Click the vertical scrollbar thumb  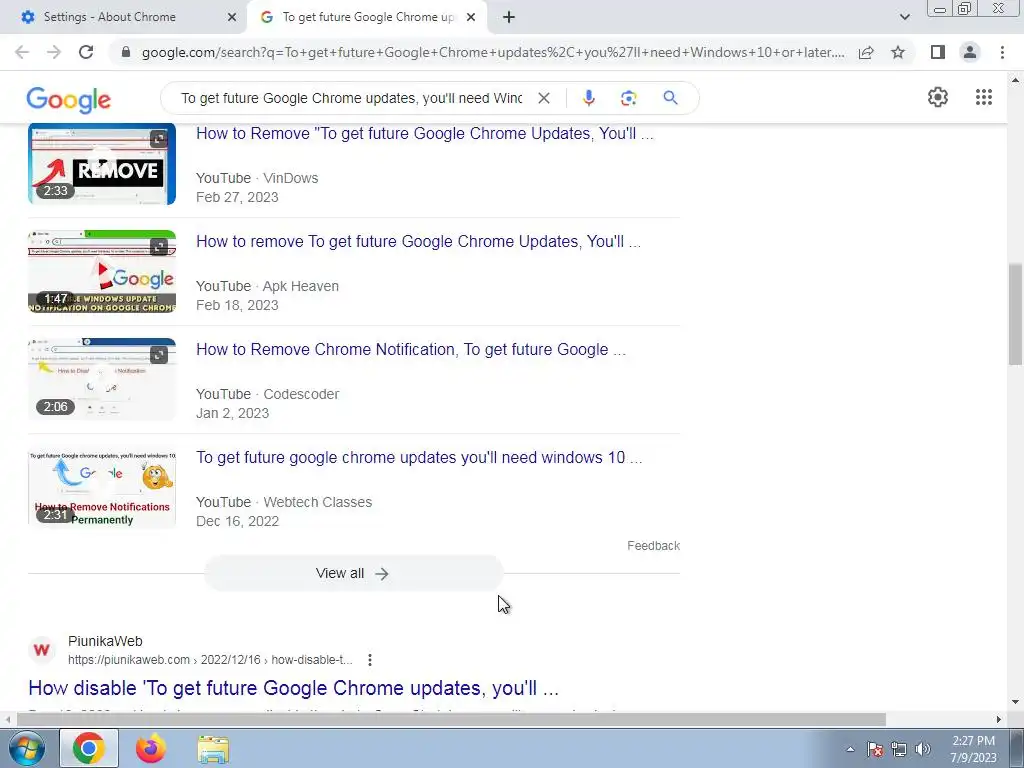click(x=1015, y=315)
